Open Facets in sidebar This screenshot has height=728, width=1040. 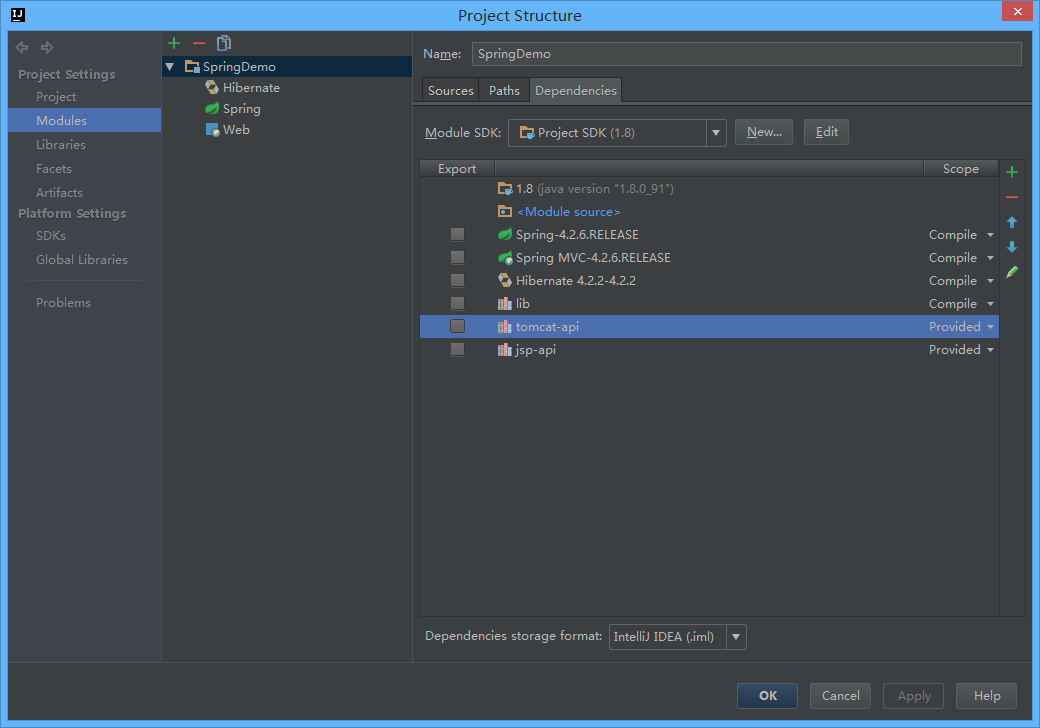coord(53,168)
